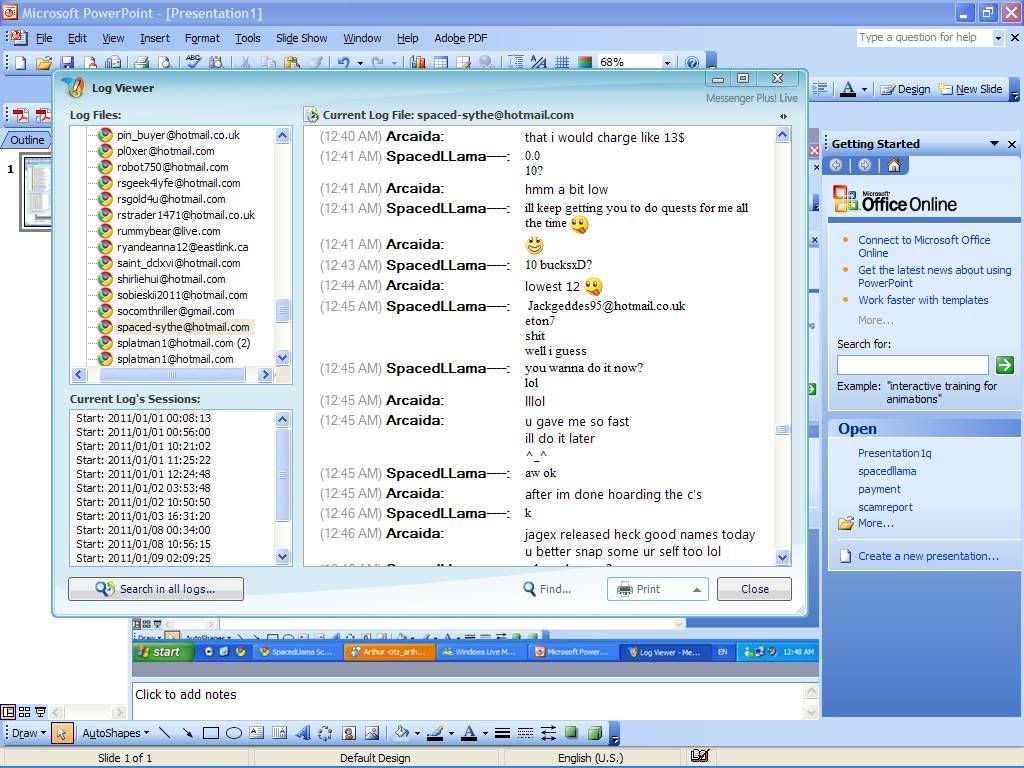Insert Clip Art from Draw toolbar
The image size is (1024, 768).
[x=349, y=733]
